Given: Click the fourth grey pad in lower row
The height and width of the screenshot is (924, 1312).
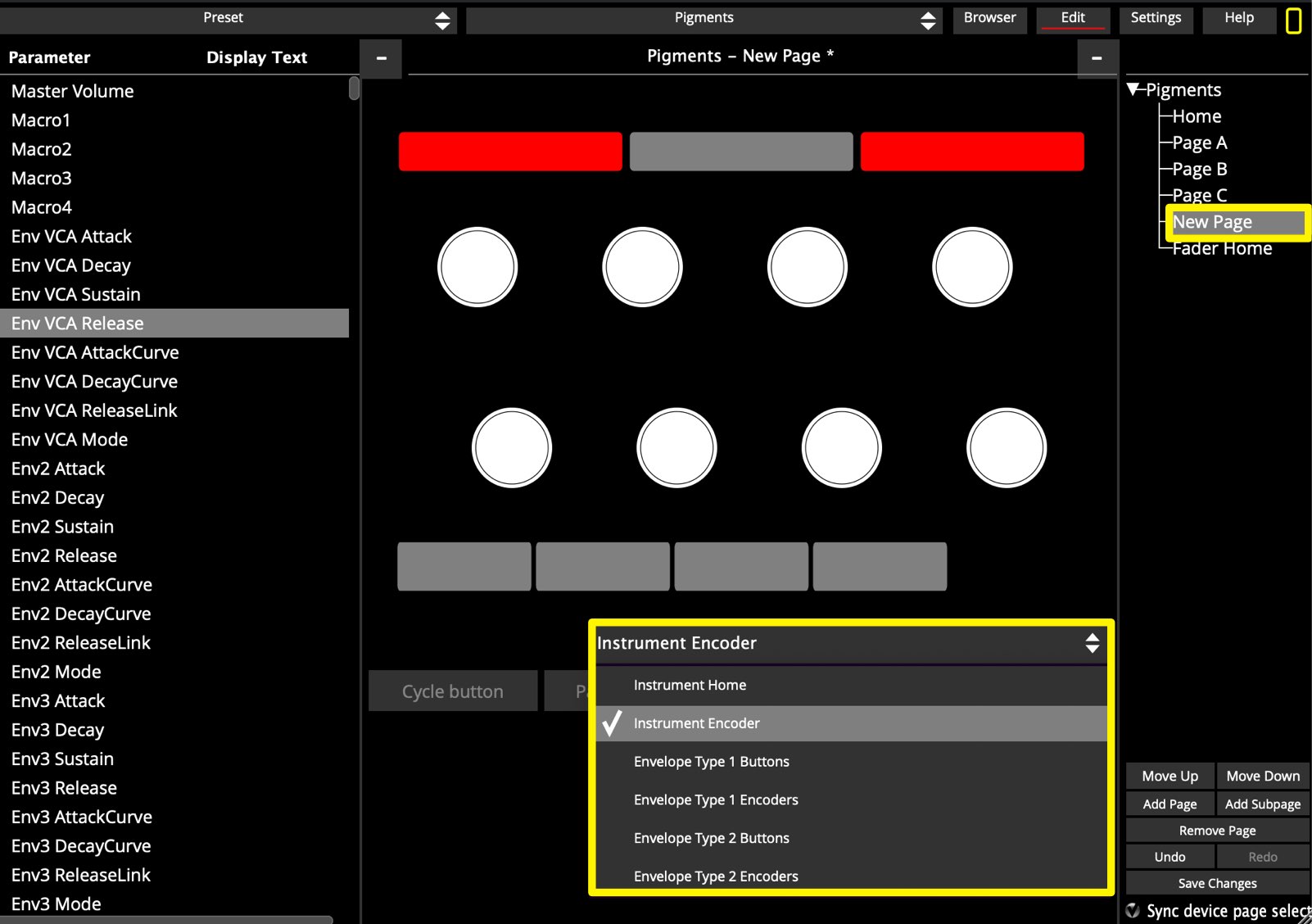Looking at the screenshot, I should 880,566.
